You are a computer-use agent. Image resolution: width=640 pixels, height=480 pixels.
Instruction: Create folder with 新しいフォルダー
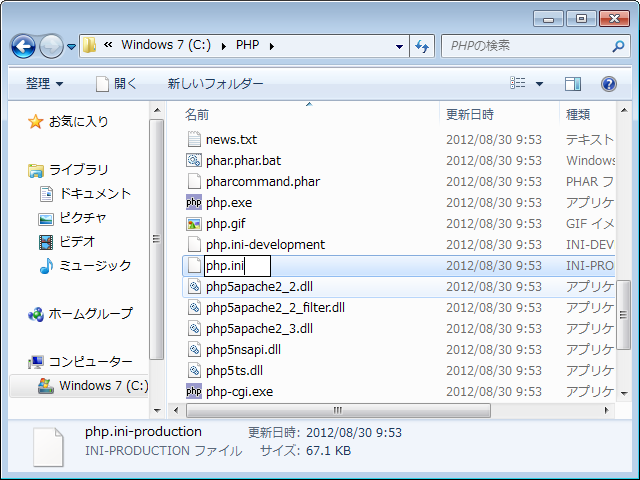pos(215,84)
